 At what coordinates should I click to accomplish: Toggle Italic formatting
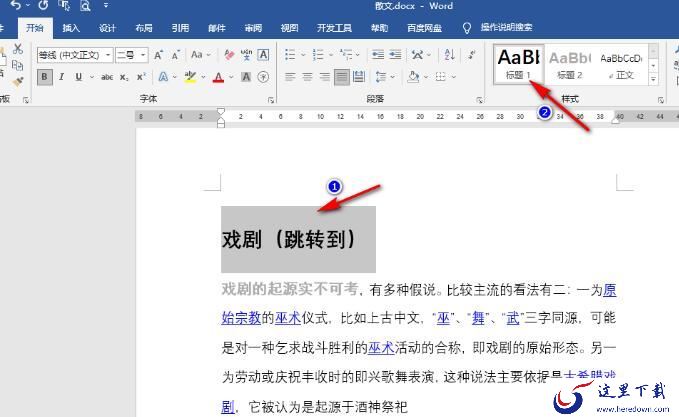[61, 77]
